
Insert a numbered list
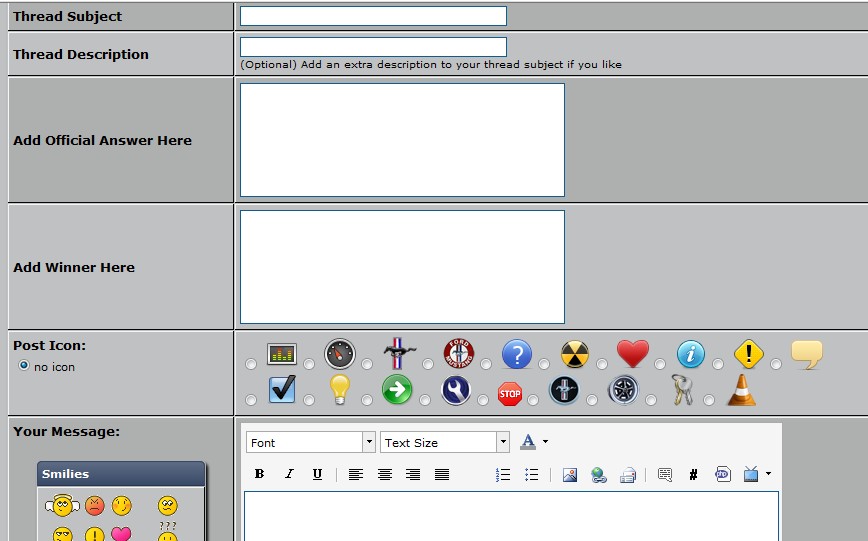[503, 474]
